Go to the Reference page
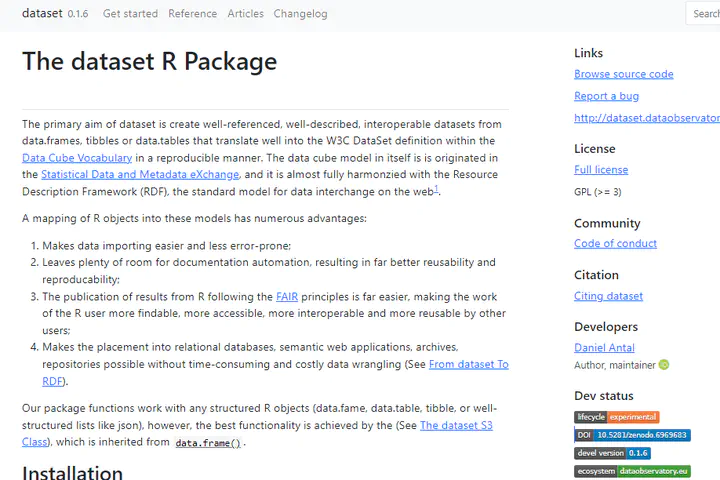 [192, 14]
